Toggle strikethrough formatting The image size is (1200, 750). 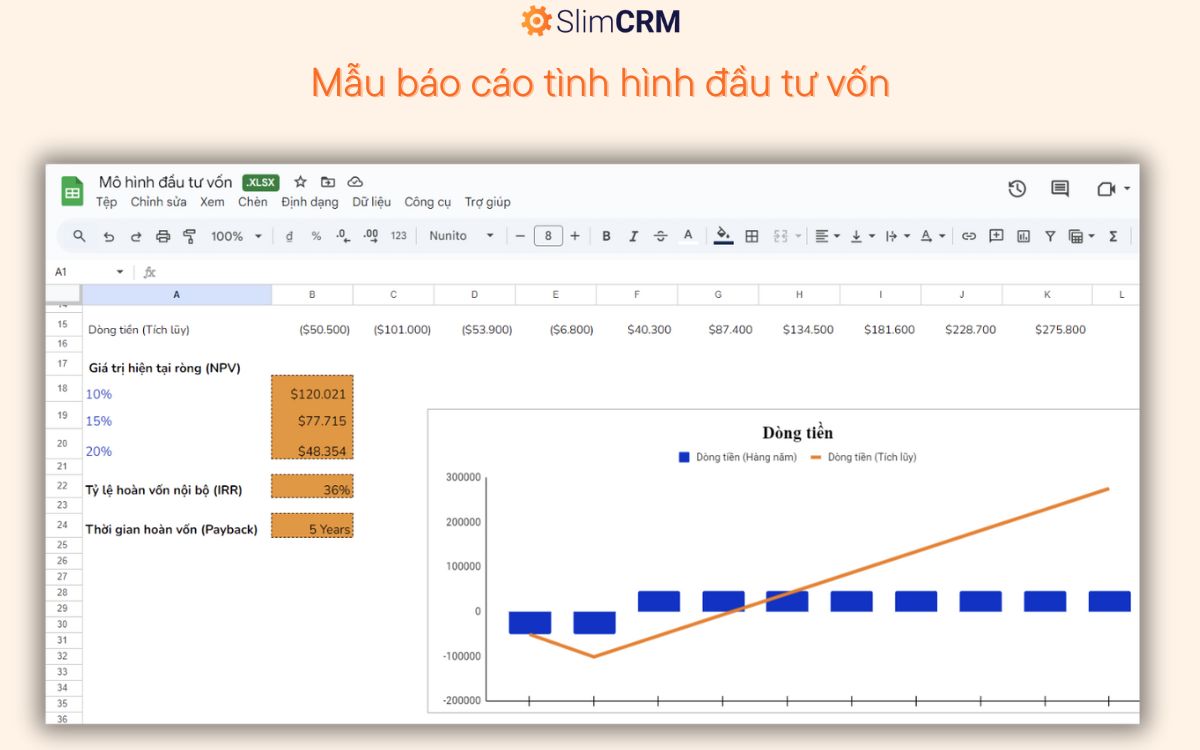click(660, 236)
